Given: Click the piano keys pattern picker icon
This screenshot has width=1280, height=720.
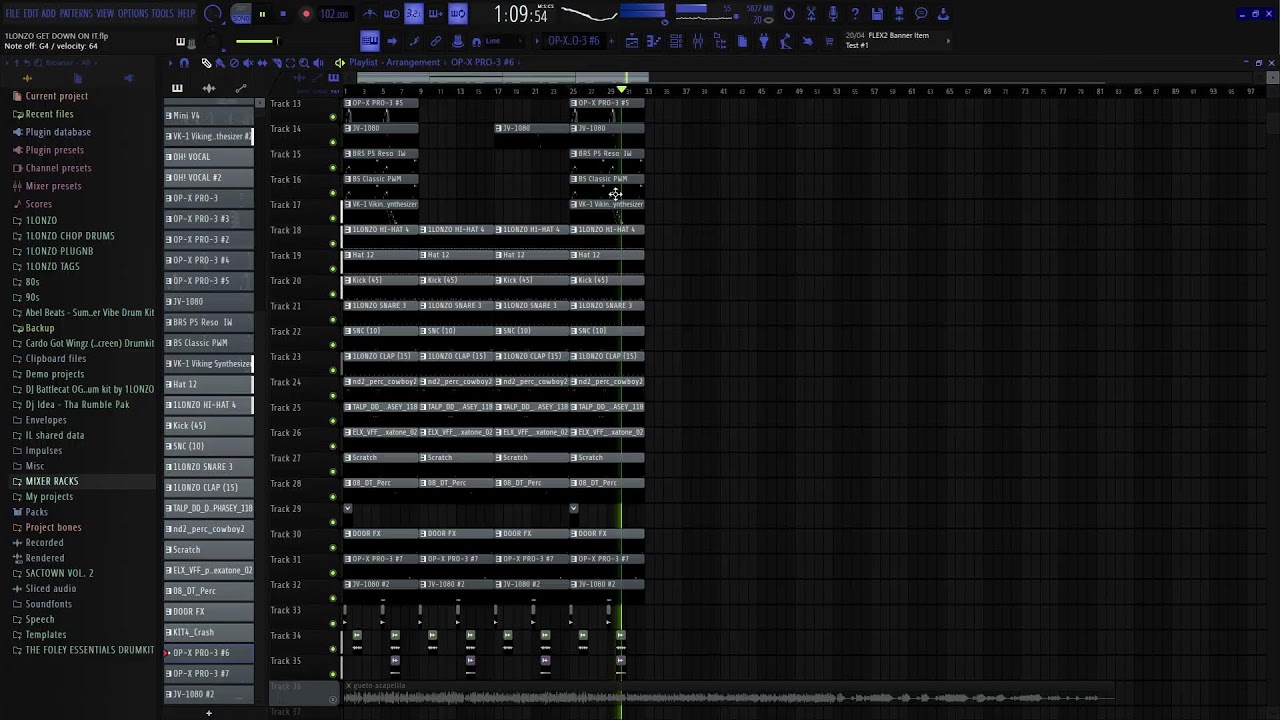Looking at the screenshot, I should click(x=177, y=88).
